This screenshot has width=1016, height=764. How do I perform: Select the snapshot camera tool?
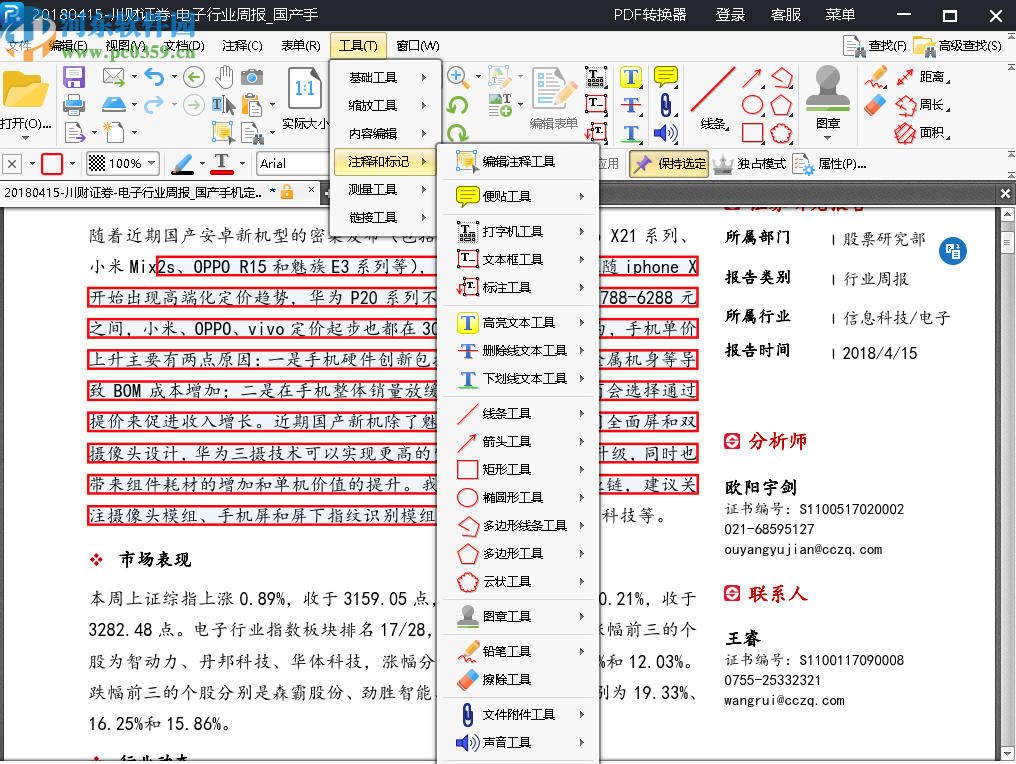253,75
